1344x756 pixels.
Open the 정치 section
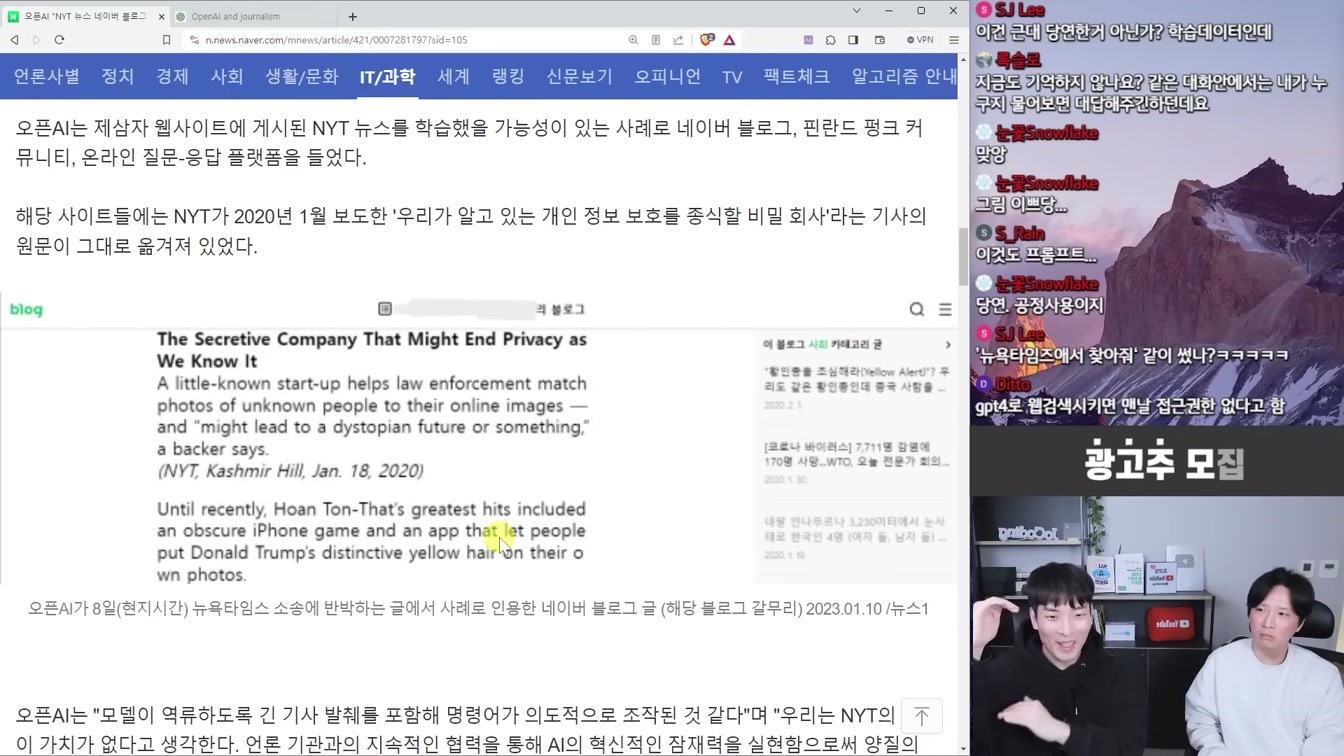coord(118,77)
